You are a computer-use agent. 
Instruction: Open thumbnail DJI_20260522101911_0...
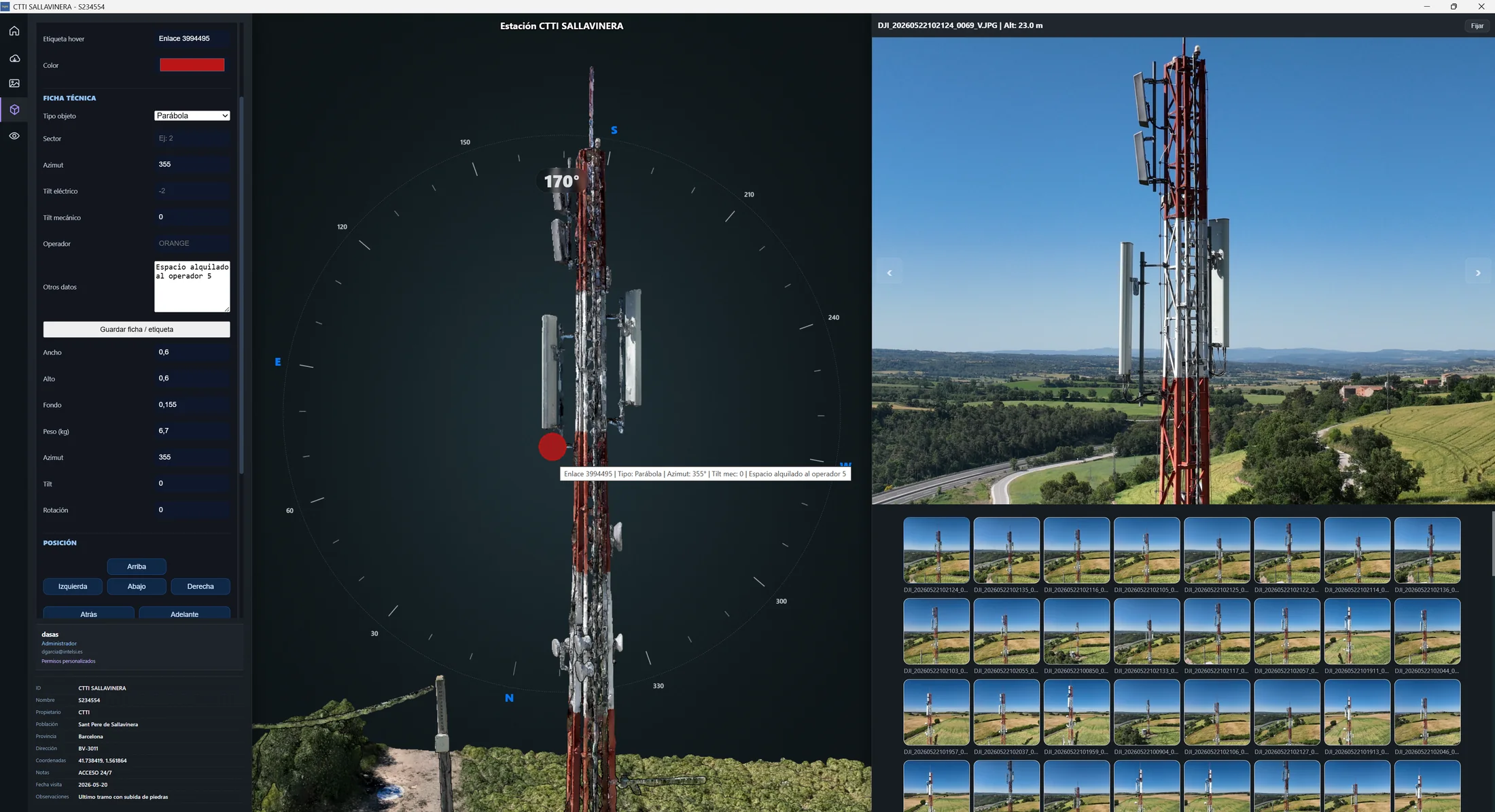[1357, 631]
